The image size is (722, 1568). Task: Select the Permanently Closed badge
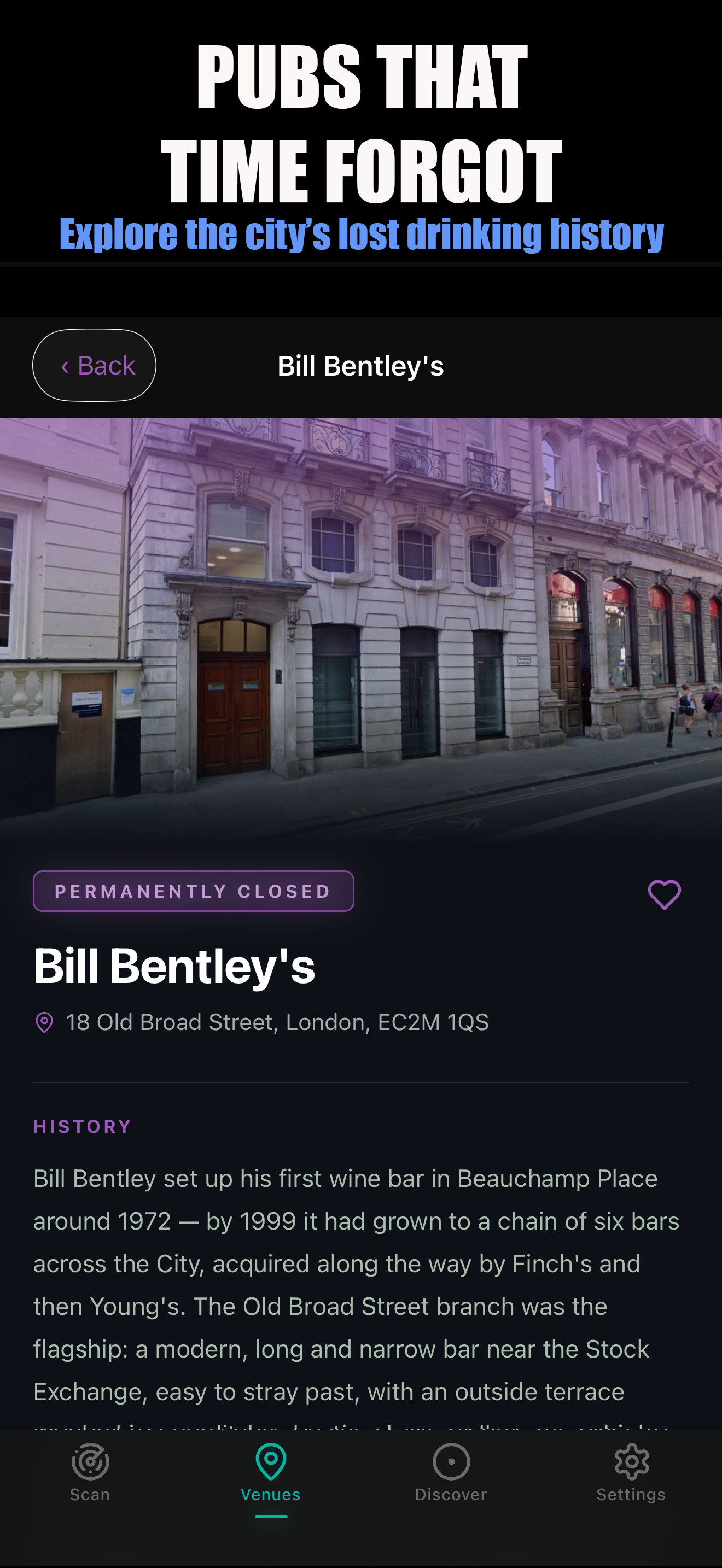[194, 891]
